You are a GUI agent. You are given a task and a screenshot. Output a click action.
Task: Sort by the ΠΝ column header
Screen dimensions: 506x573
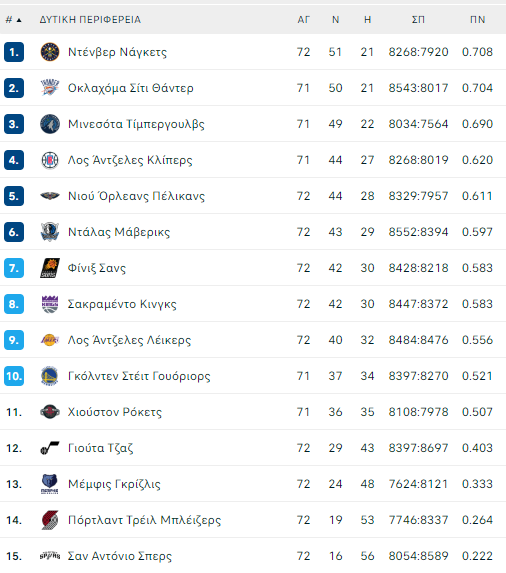click(x=478, y=20)
